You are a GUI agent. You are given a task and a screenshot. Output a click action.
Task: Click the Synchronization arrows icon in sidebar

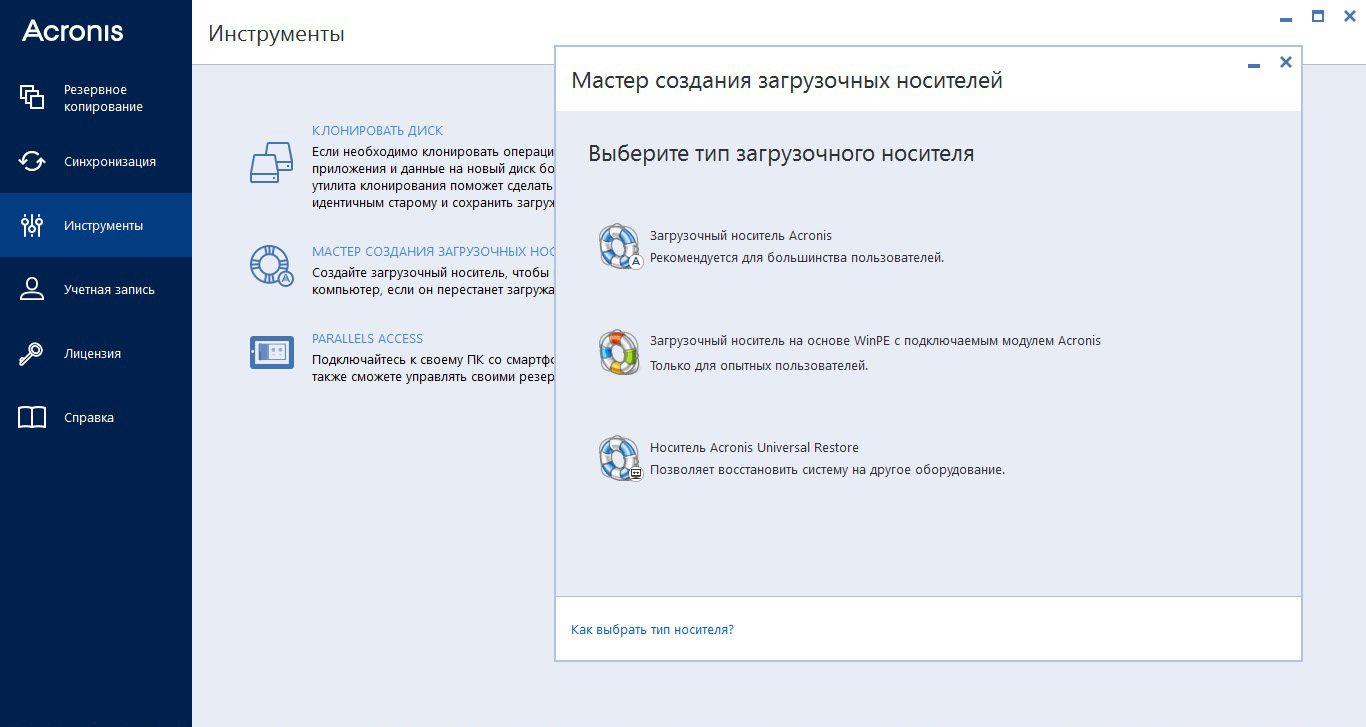tap(32, 161)
